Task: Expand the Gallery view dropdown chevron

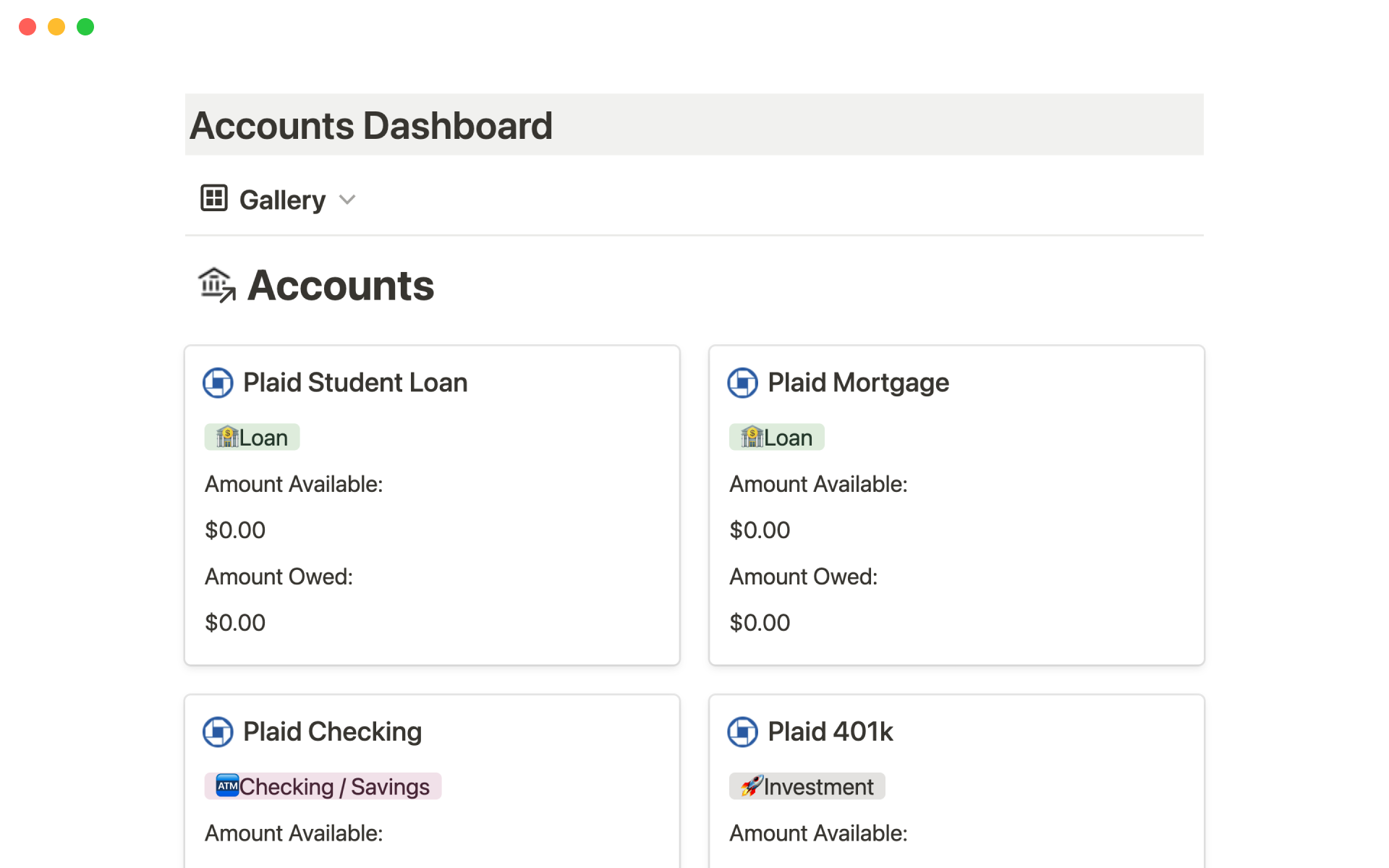Action: [347, 200]
